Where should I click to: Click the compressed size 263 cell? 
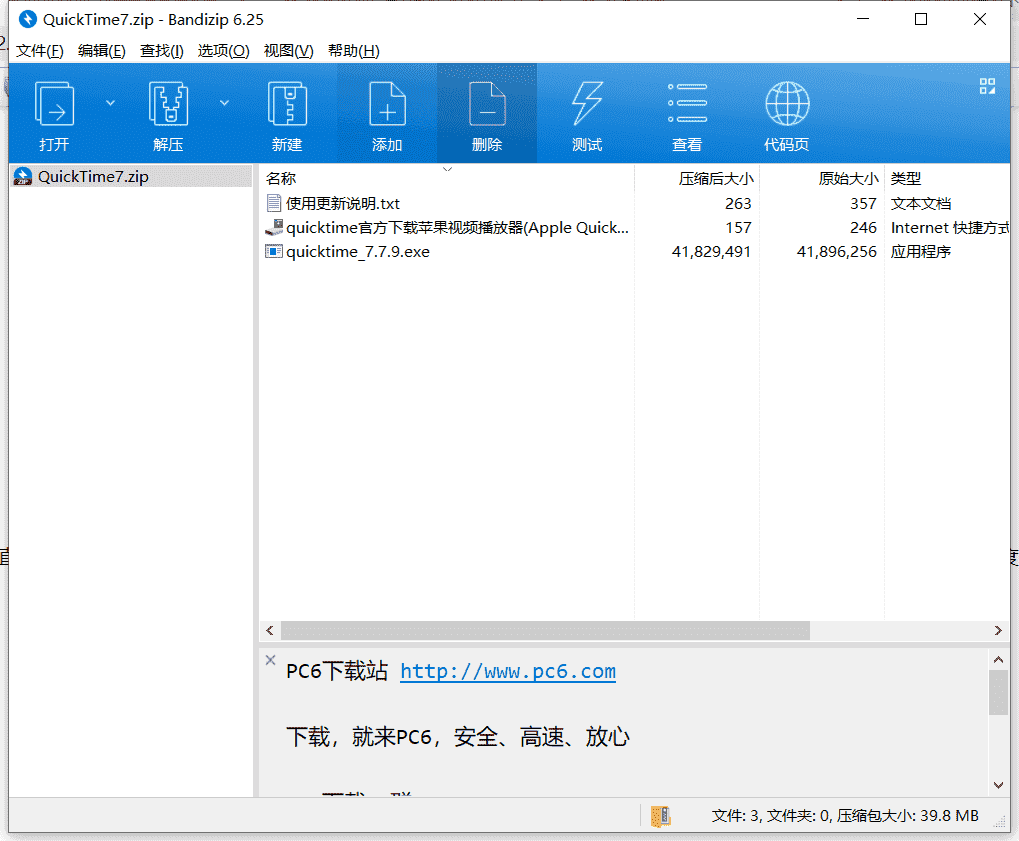click(x=738, y=203)
